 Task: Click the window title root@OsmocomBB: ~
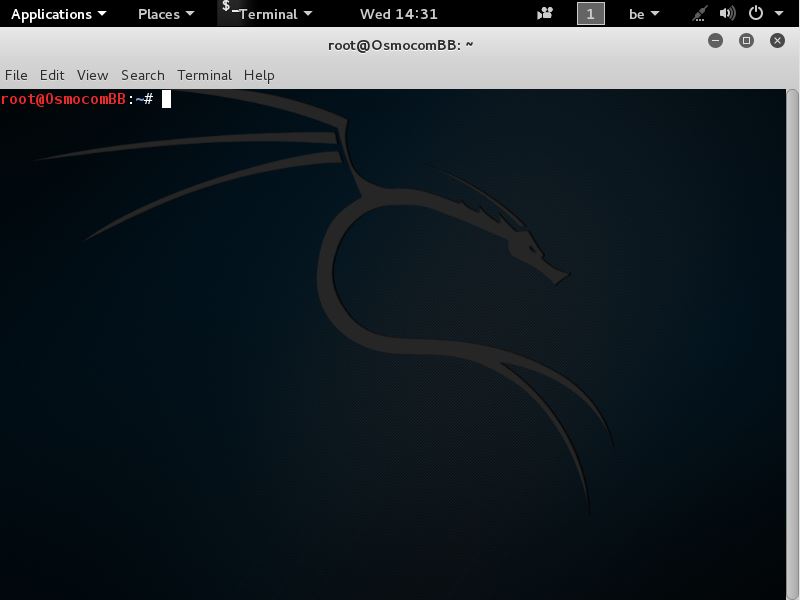coord(401,45)
